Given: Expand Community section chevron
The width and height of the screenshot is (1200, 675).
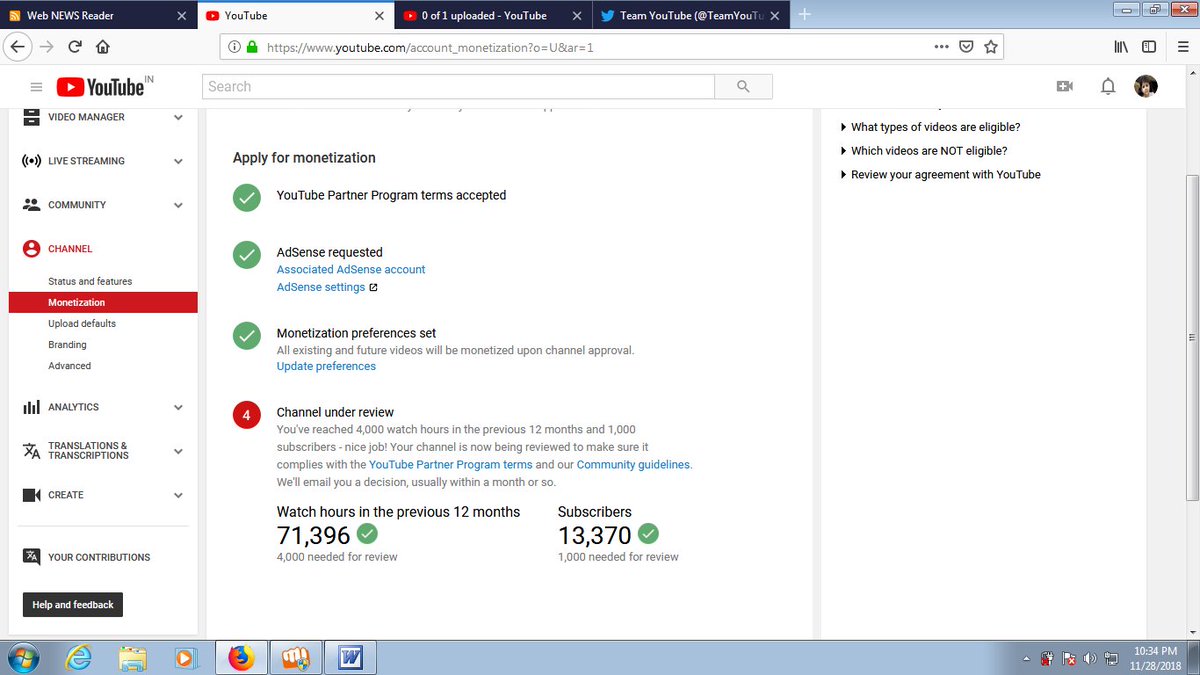Looking at the screenshot, I should tap(178, 205).
